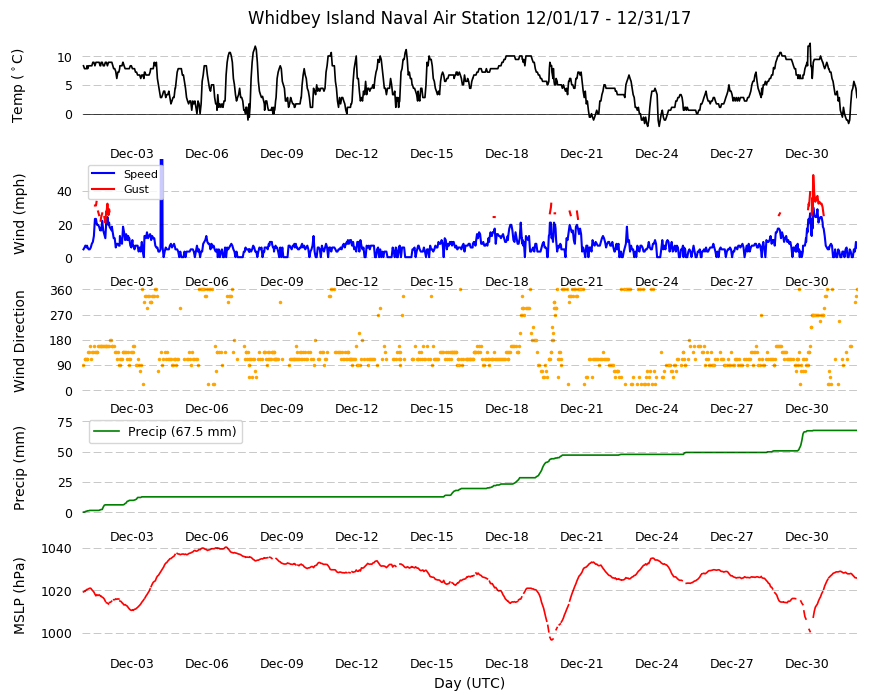
Task: Click the Temp (°C) axis label
Action: (18, 86)
